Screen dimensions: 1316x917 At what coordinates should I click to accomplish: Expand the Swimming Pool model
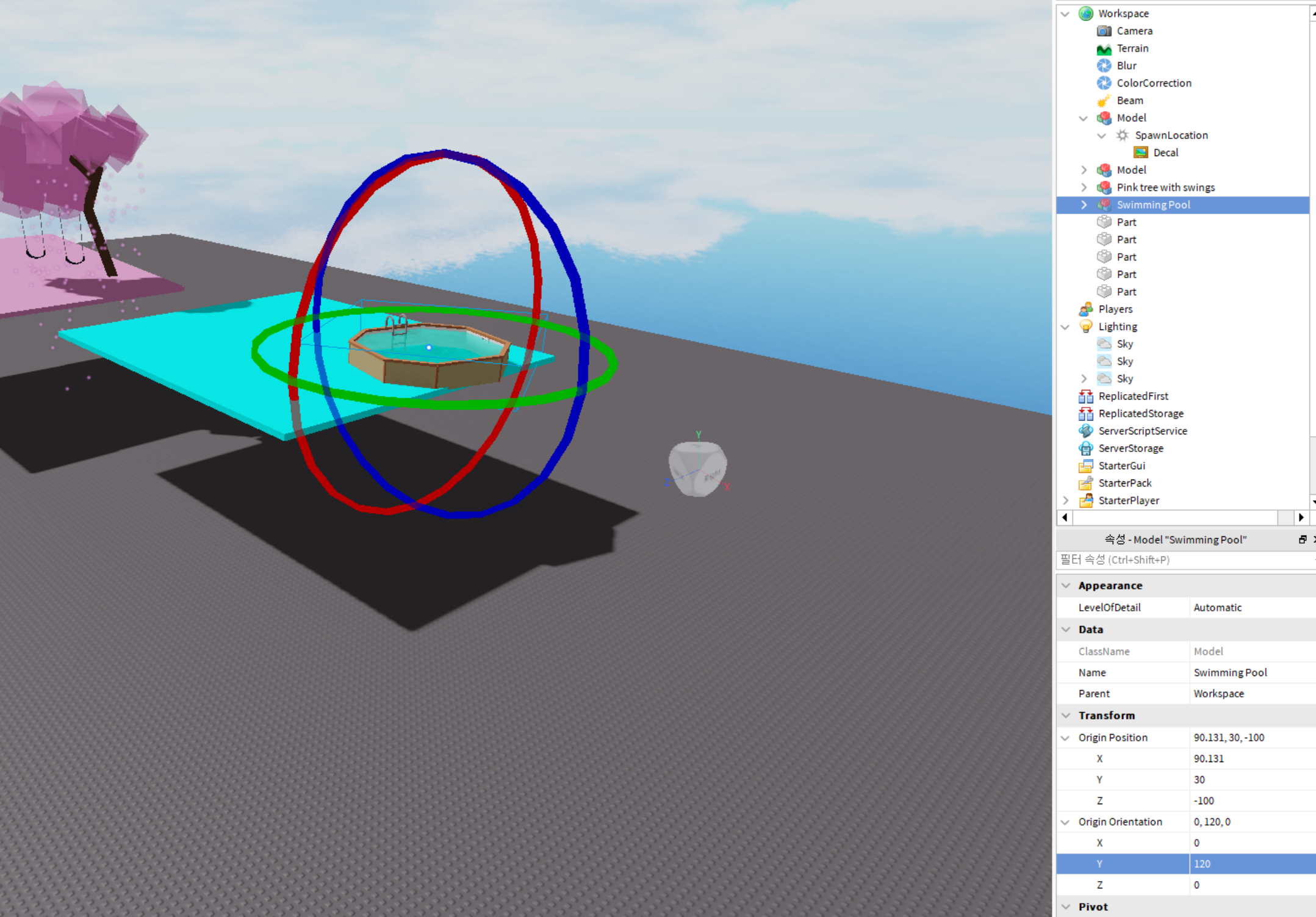tap(1084, 205)
